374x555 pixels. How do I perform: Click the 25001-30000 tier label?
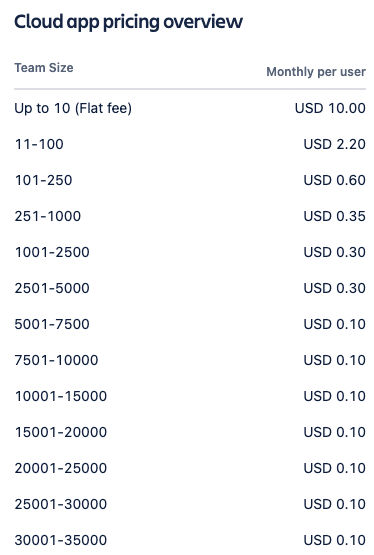point(61,504)
